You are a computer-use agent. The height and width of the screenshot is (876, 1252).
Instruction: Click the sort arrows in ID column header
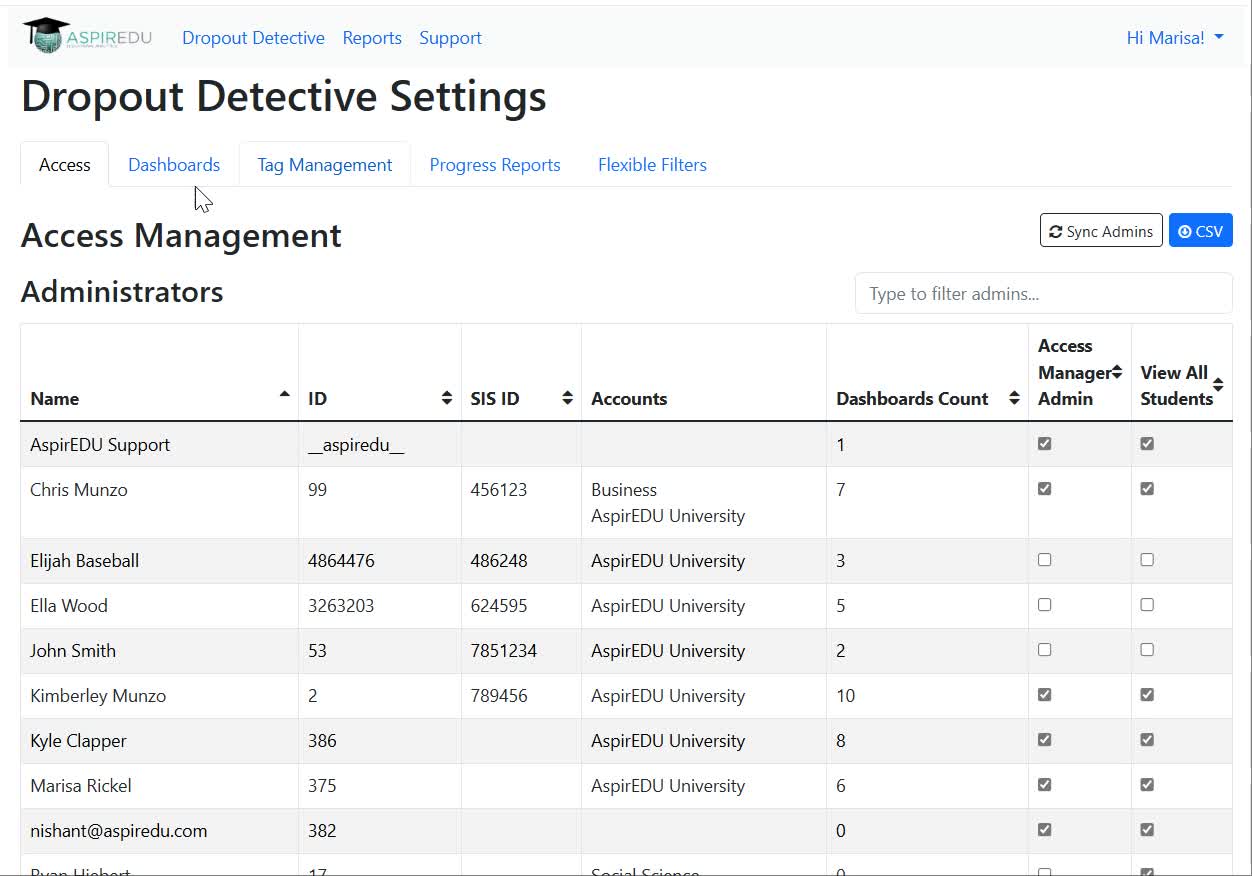[447, 398]
